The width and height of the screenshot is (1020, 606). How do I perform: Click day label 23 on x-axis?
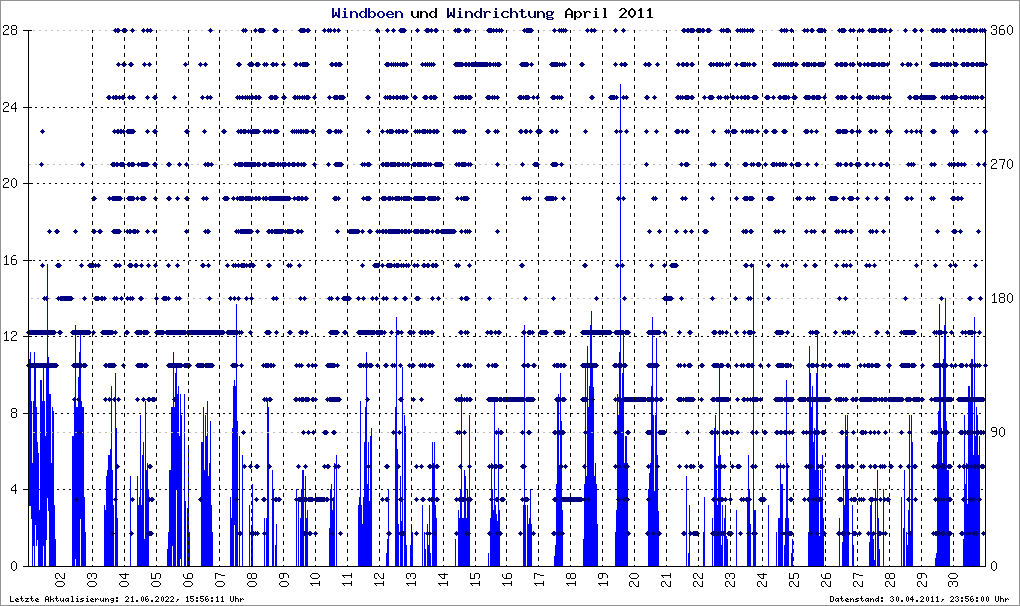(x=730, y=579)
